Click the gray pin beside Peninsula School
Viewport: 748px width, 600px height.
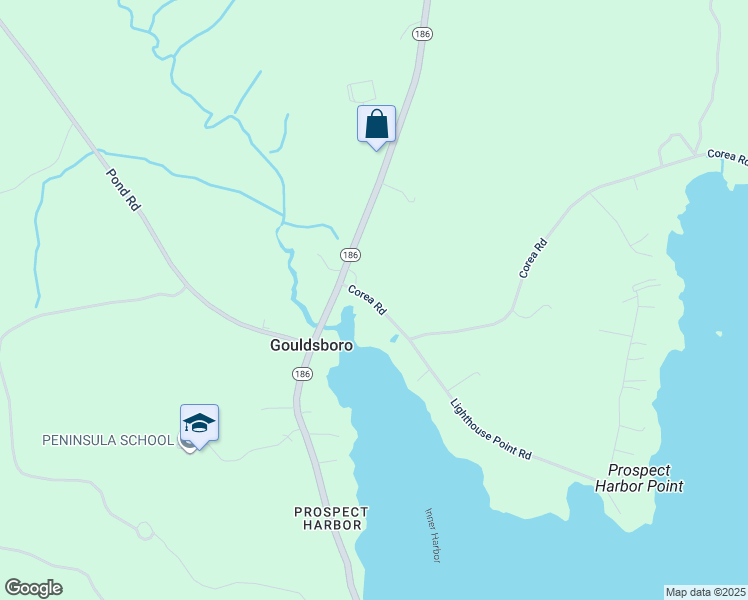pyautogui.click(x=185, y=445)
